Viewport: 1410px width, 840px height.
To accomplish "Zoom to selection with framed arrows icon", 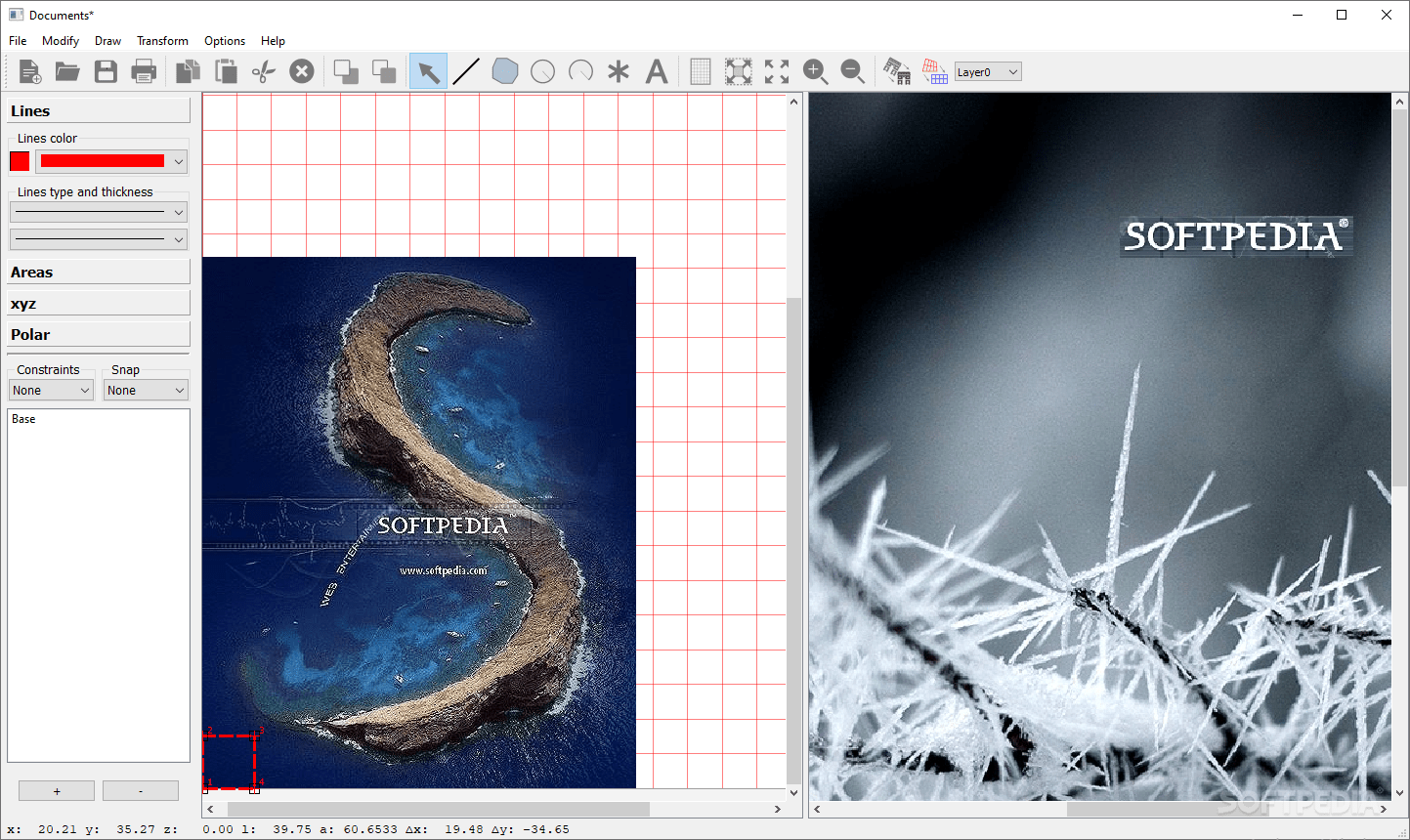I will pyautogui.click(x=739, y=71).
